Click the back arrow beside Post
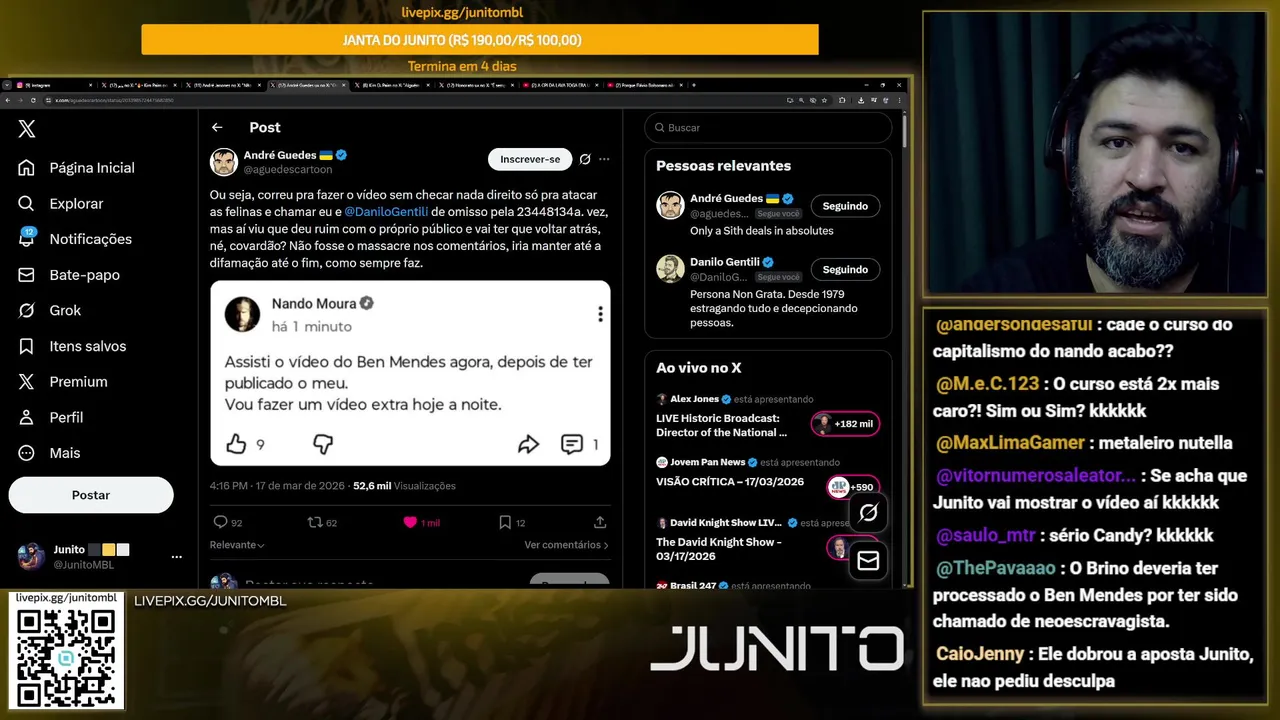The height and width of the screenshot is (720, 1280). point(217,127)
